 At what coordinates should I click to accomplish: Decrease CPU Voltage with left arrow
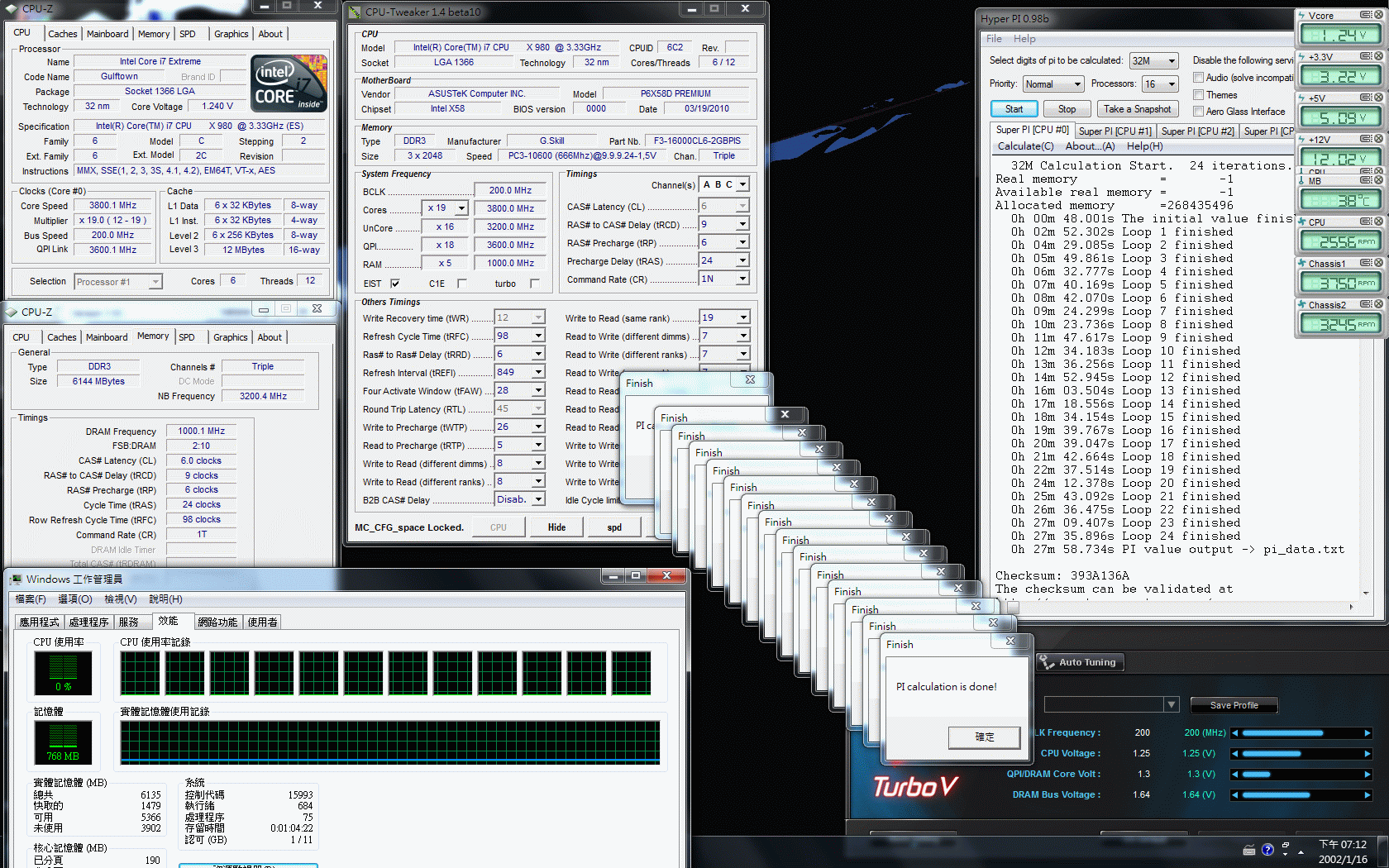click(x=1234, y=754)
